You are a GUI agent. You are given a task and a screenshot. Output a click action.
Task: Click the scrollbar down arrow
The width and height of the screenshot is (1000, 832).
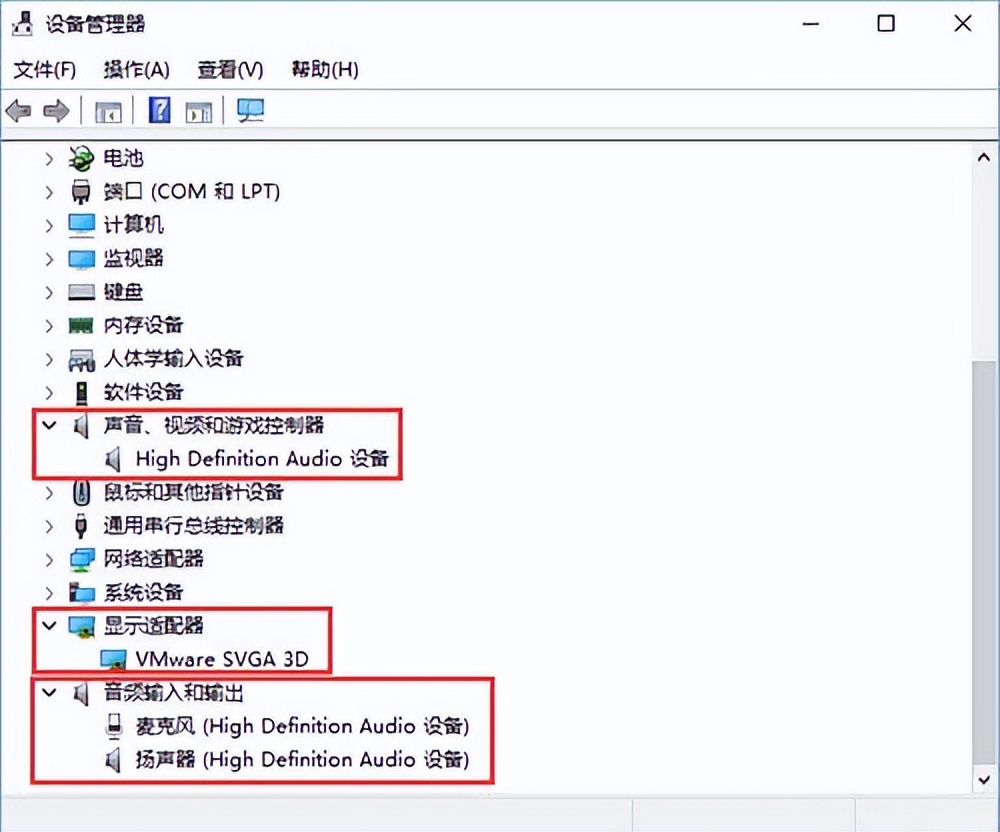click(983, 779)
